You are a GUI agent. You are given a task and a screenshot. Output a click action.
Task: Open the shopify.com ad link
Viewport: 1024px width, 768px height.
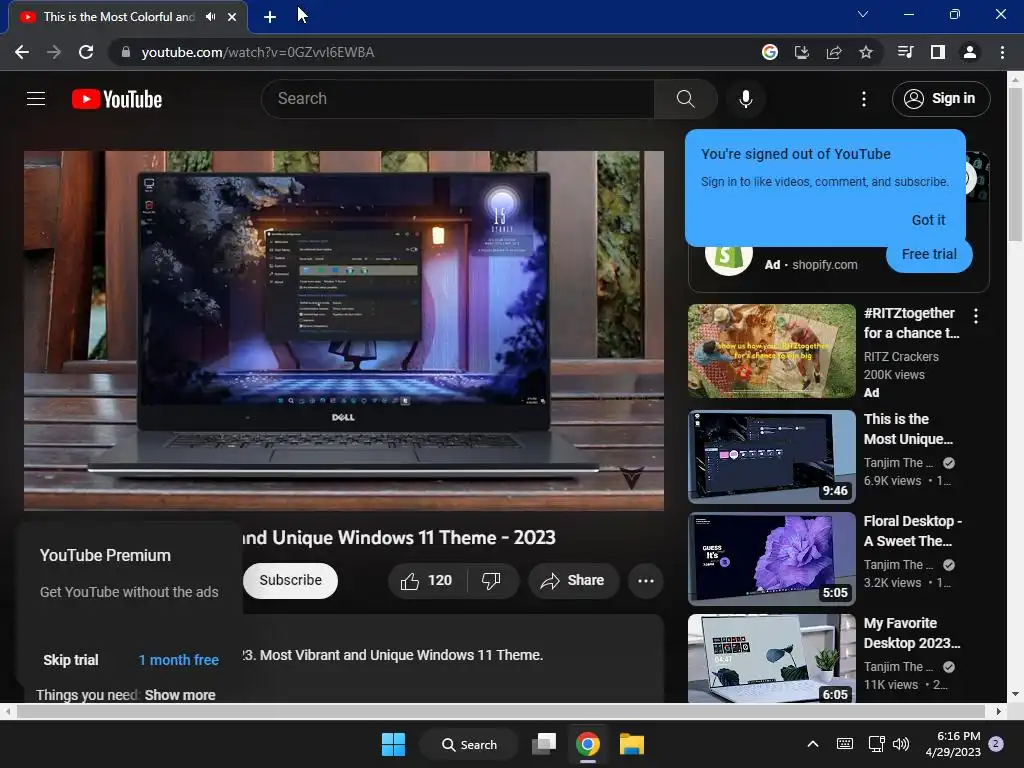point(824,264)
